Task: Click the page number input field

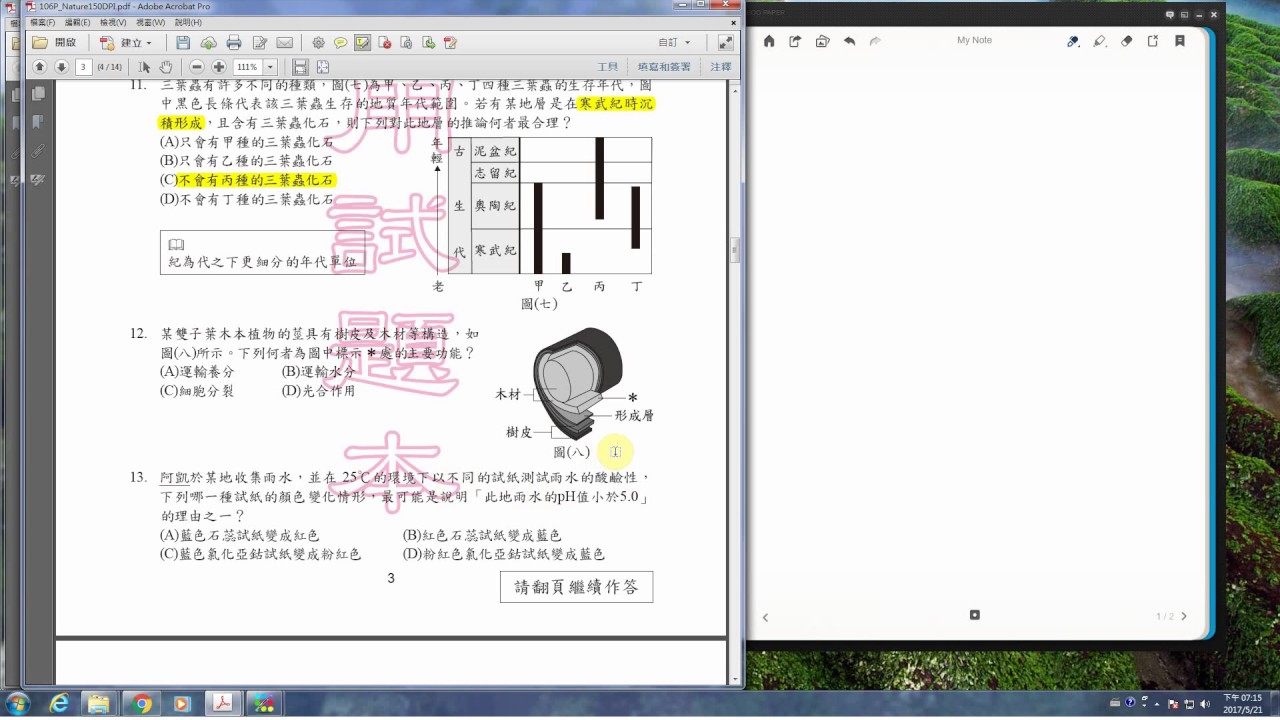Action: point(83,67)
